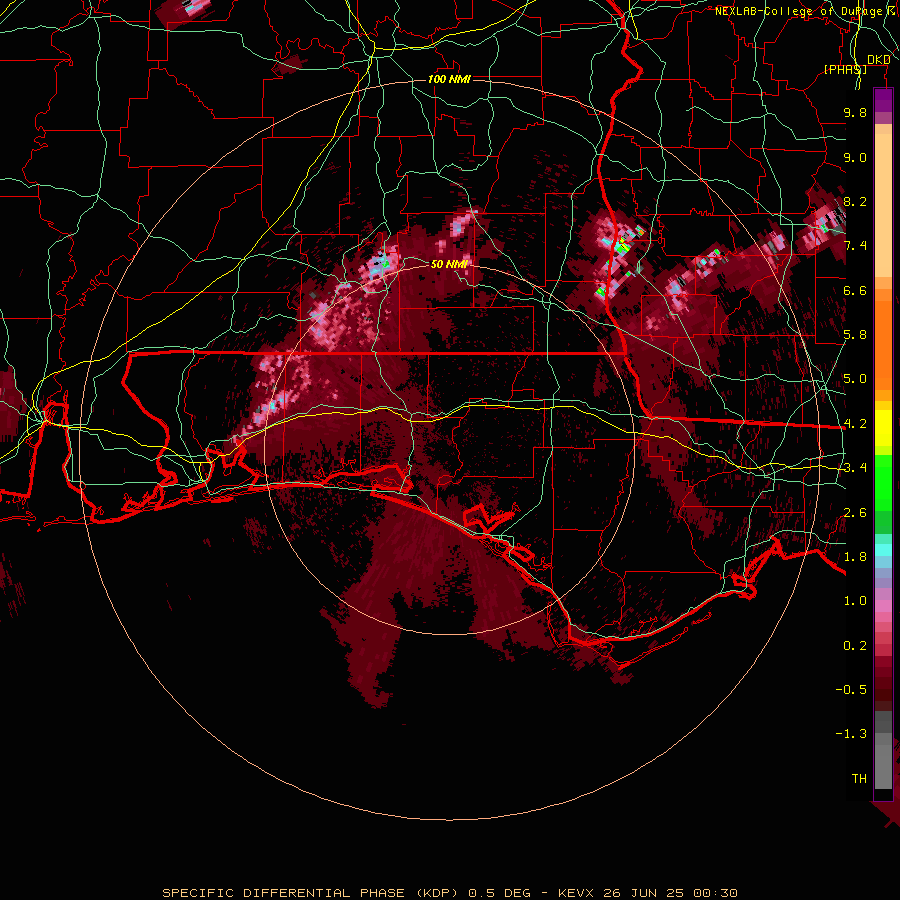
Task: Click the 8.2 value on color scale
Action: [x=855, y=201]
